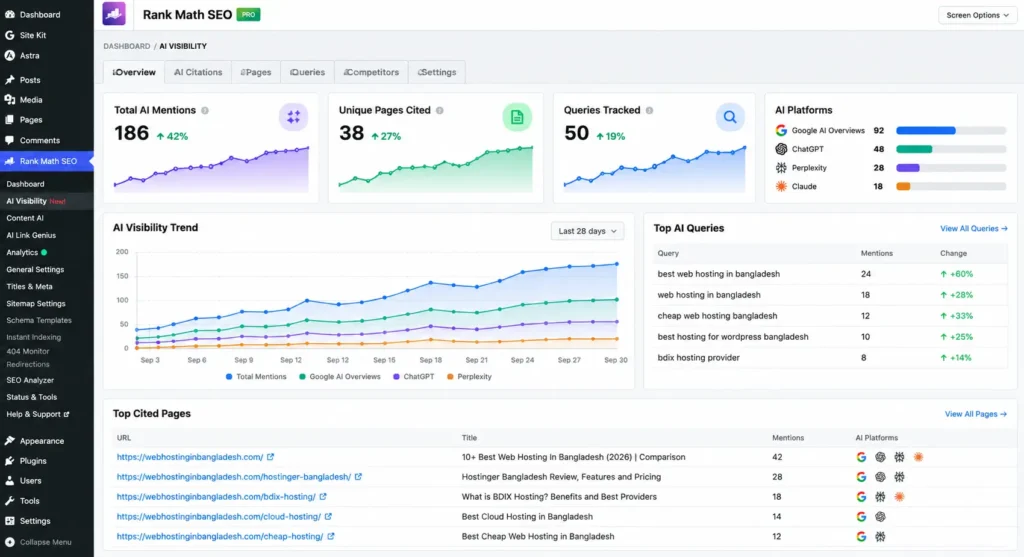Click the Perplexity purple progress bar
The image size is (1024, 557).
click(908, 168)
